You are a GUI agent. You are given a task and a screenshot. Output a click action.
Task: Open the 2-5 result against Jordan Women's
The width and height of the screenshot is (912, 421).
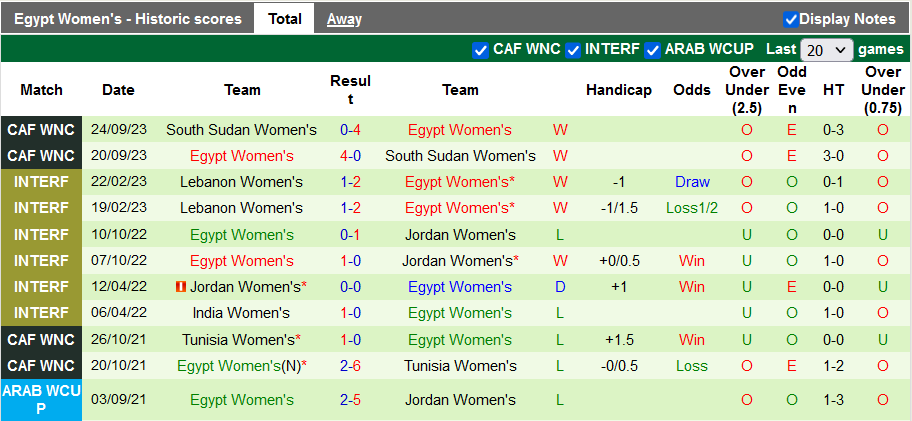pos(350,400)
